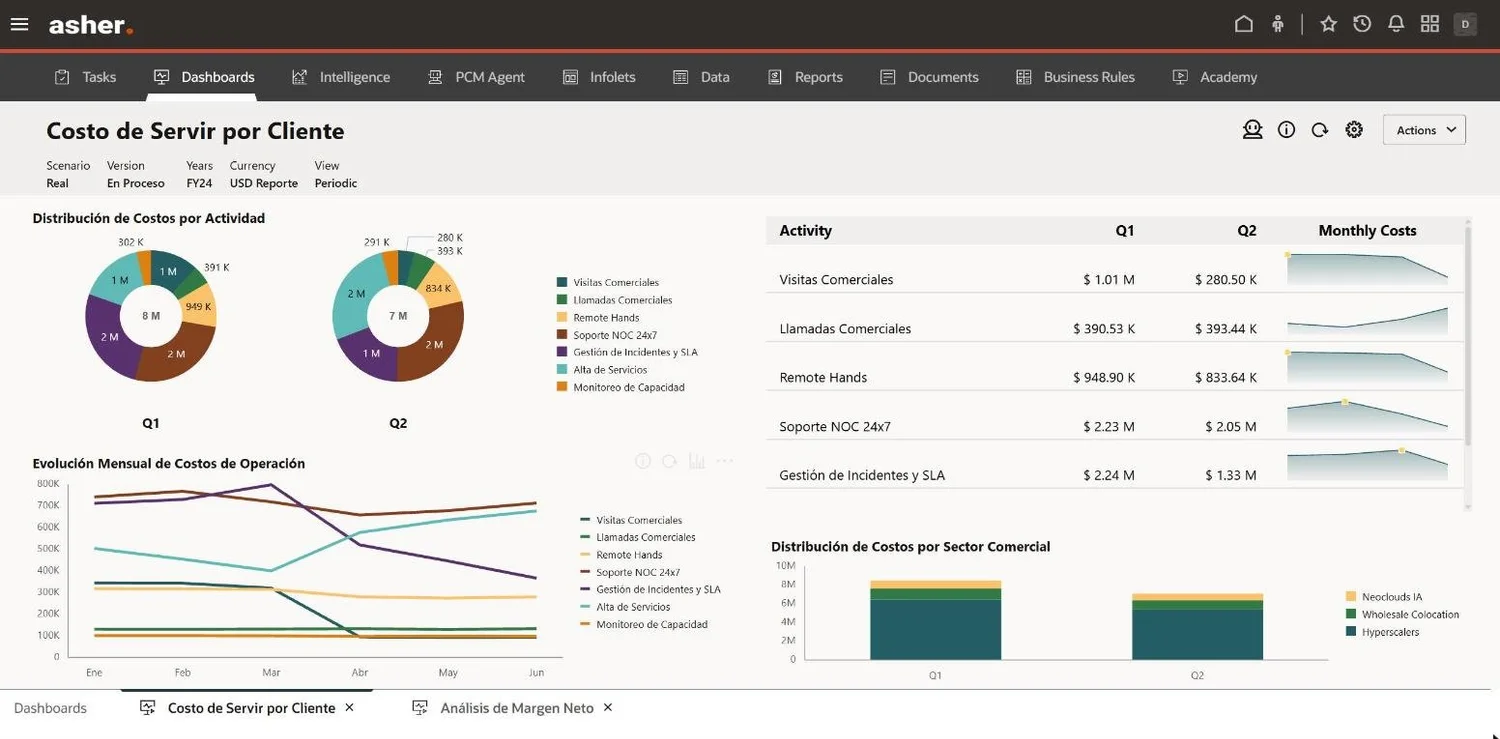This screenshot has width=1500, height=739.
Task: Click the Remote Hands monthly costs sparkline
Action: point(1367,366)
